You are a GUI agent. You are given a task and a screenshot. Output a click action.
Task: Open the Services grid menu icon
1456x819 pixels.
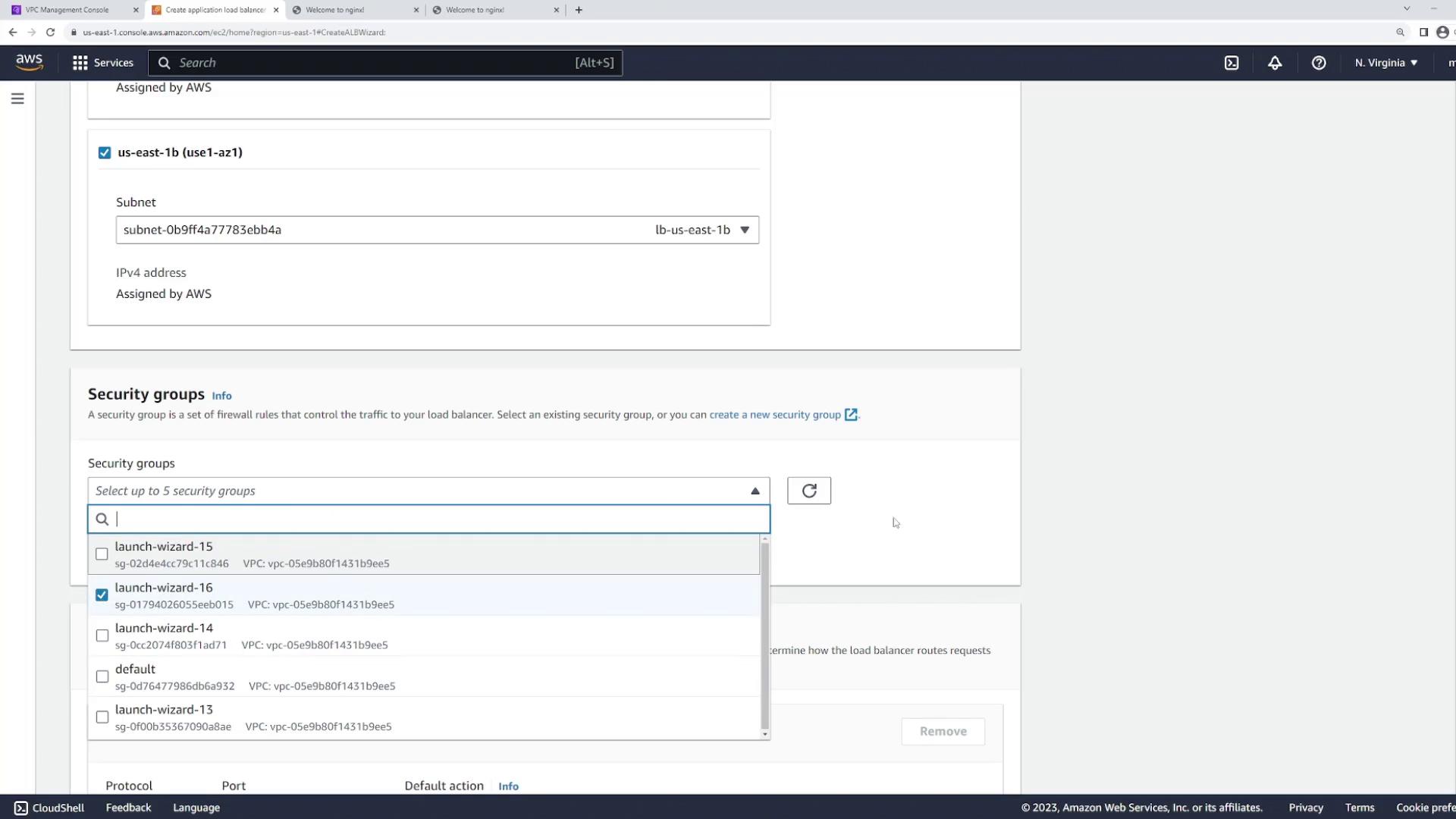click(80, 63)
